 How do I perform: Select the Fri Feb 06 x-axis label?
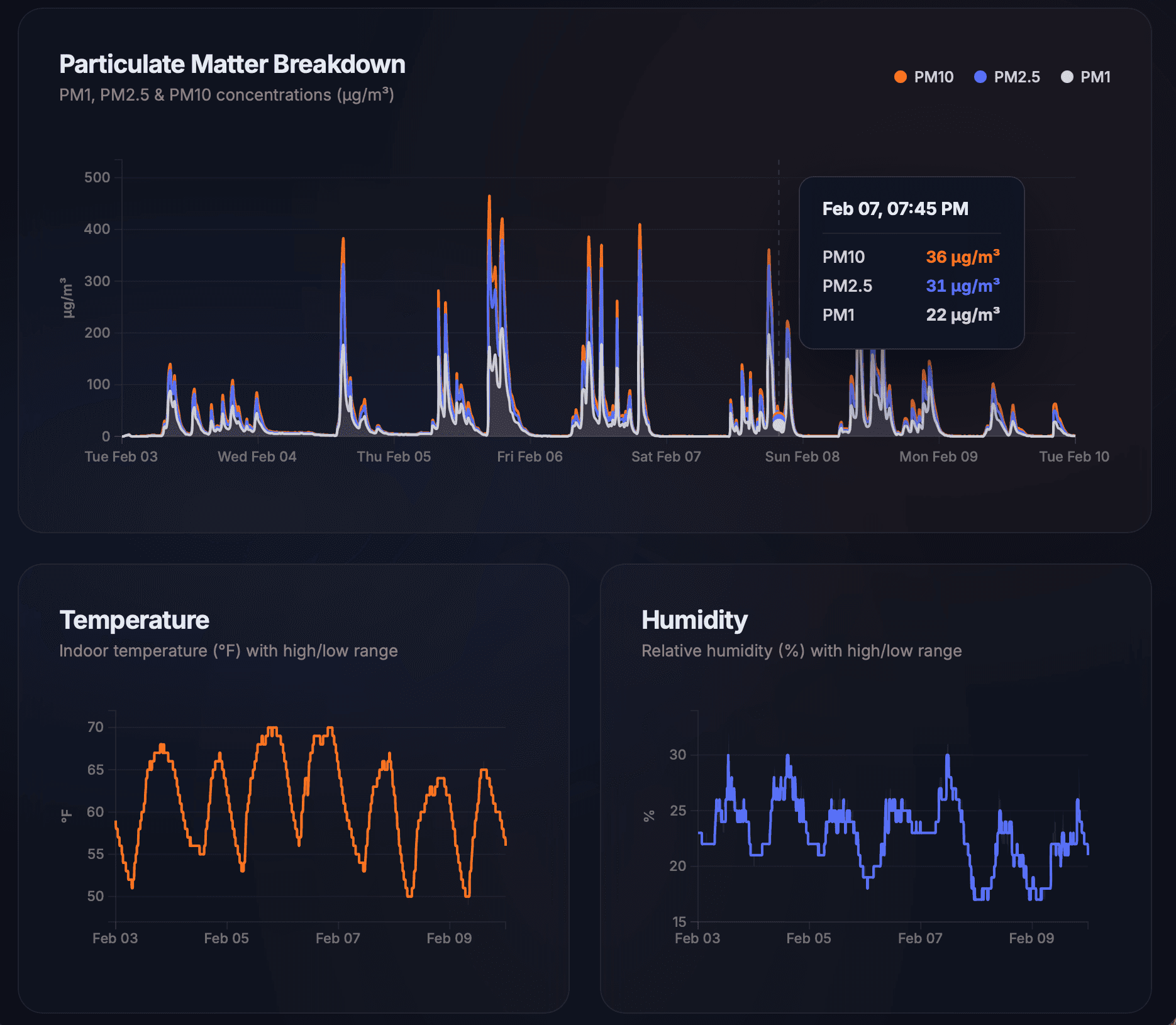tap(530, 457)
